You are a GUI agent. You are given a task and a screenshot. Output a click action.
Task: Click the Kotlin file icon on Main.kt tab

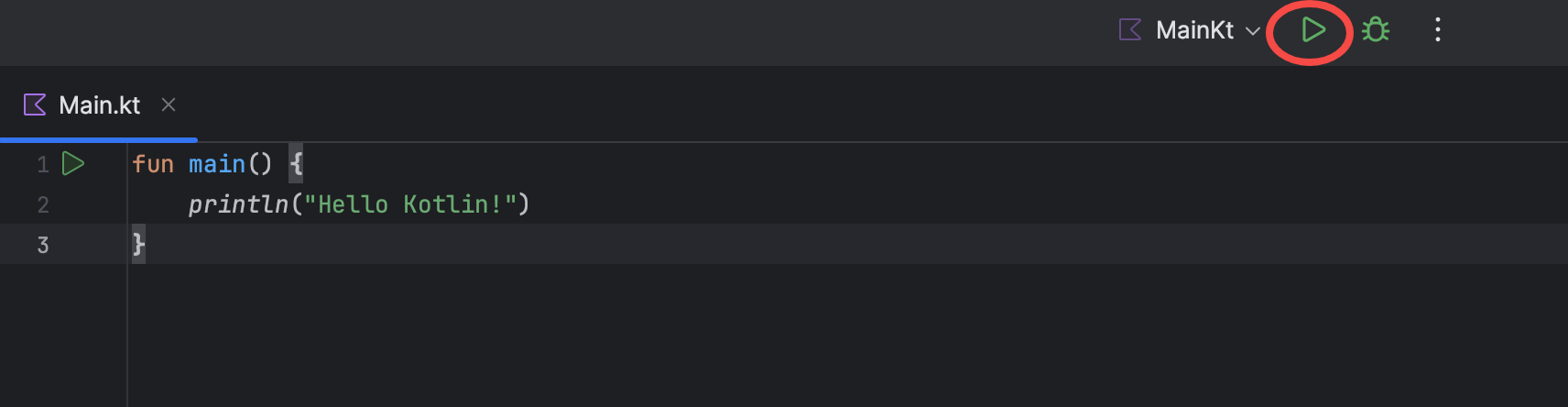[x=35, y=104]
